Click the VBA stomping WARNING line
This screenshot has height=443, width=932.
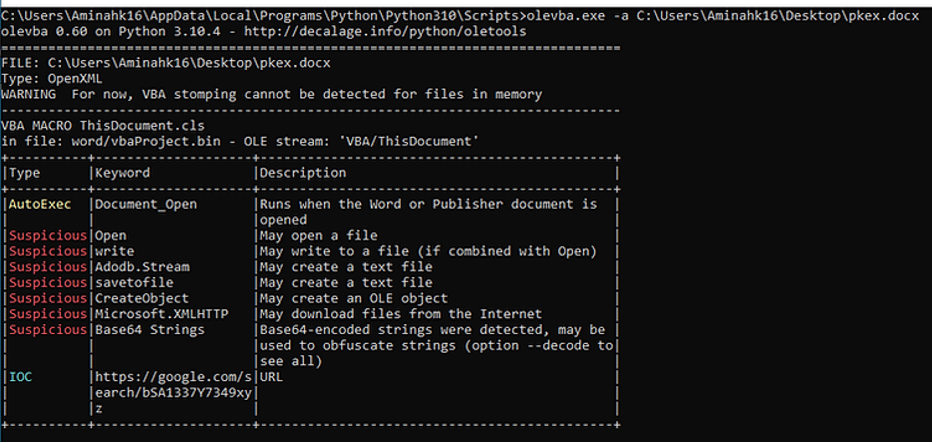pos(272,94)
